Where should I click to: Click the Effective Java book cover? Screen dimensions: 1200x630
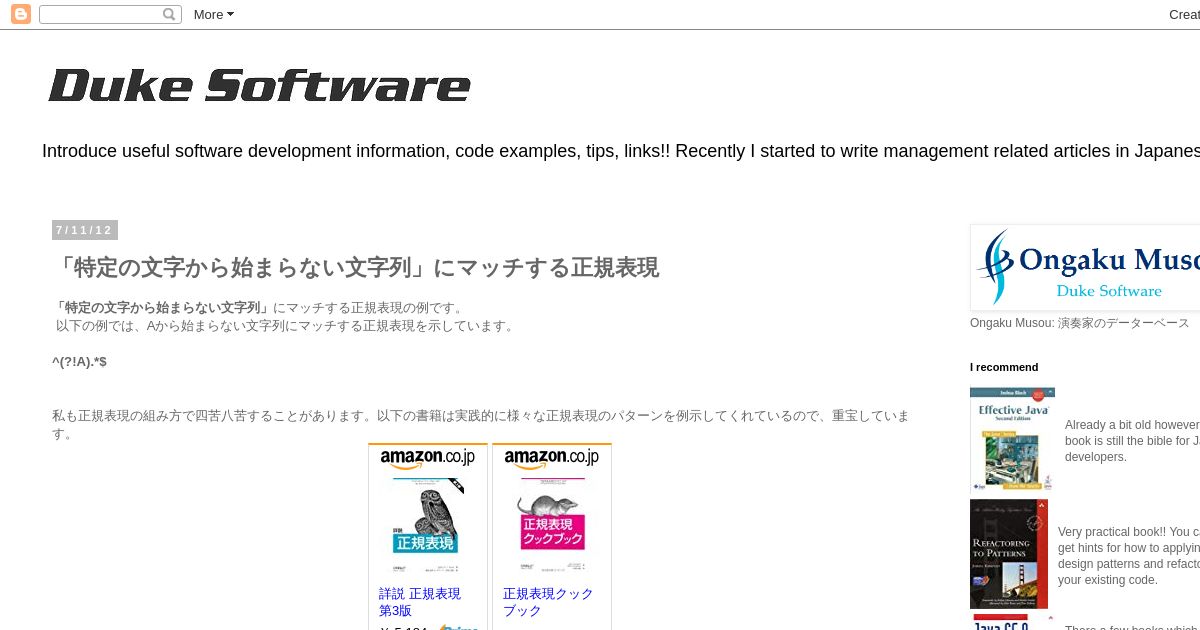tap(1012, 439)
